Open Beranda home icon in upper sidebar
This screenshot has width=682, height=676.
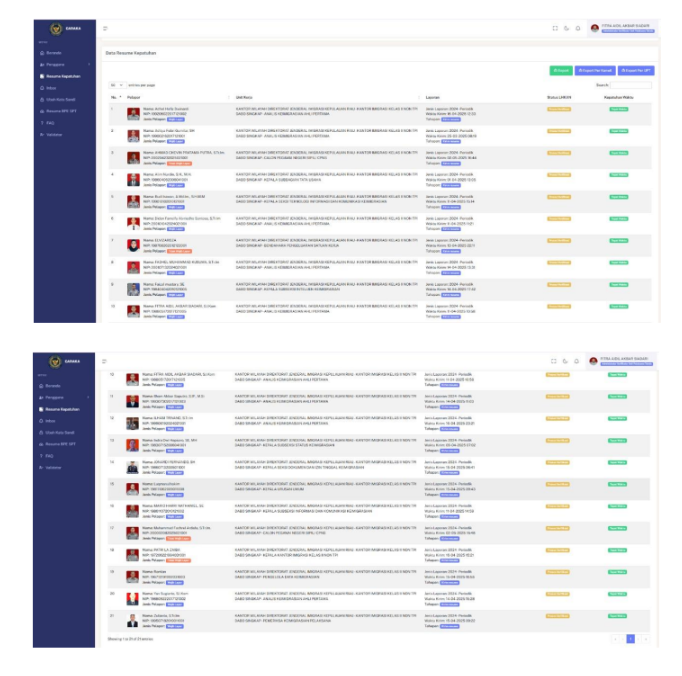pyautogui.click(x=42, y=51)
